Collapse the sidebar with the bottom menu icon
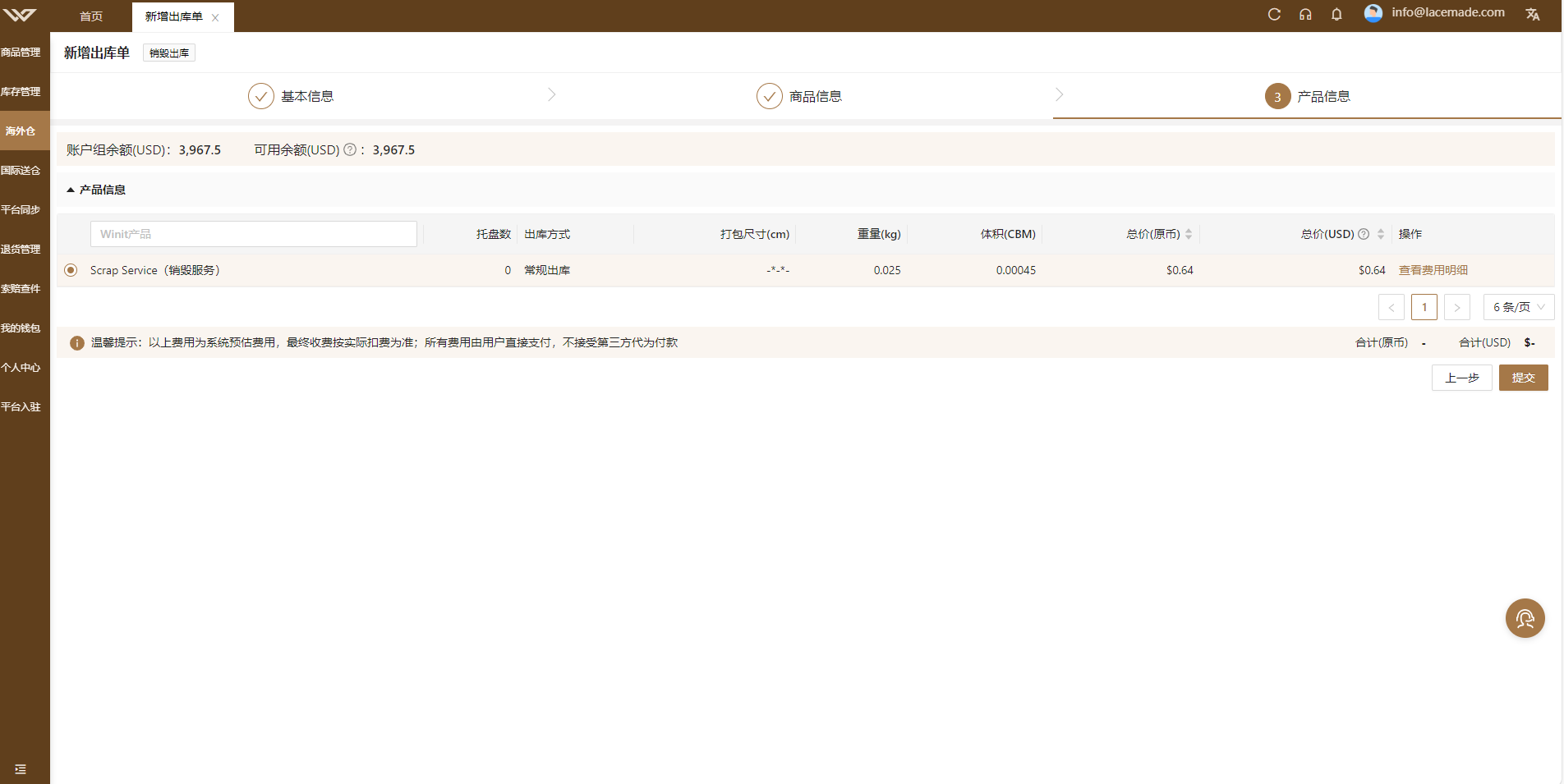1564x784 pixels. tap(21, 769)
